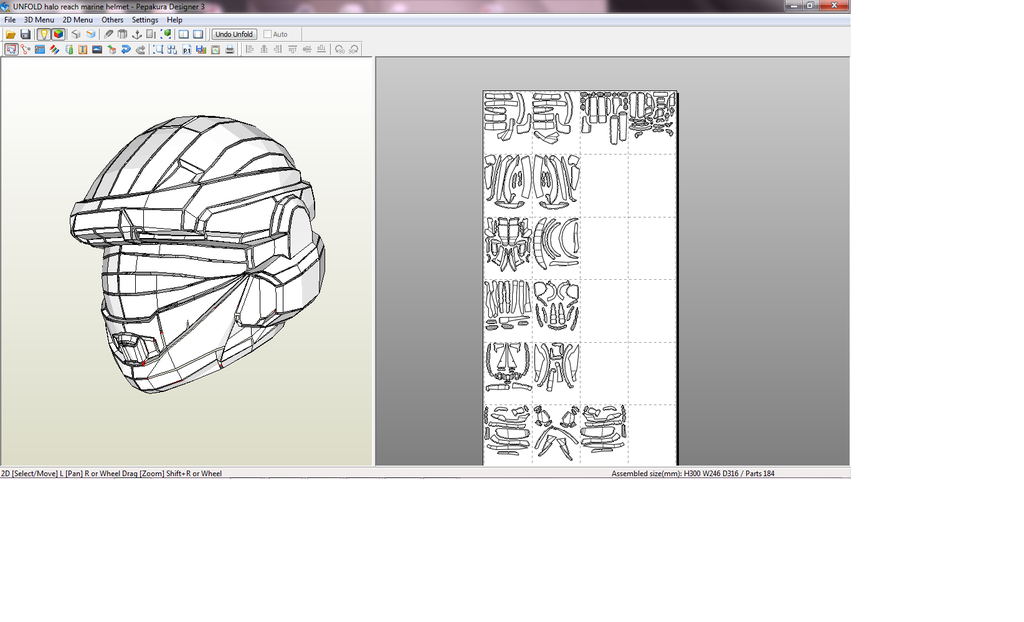This screenshot has height=622, width=1024.
Task: Click the P.1 page number icon
Action: coord(187,49)
